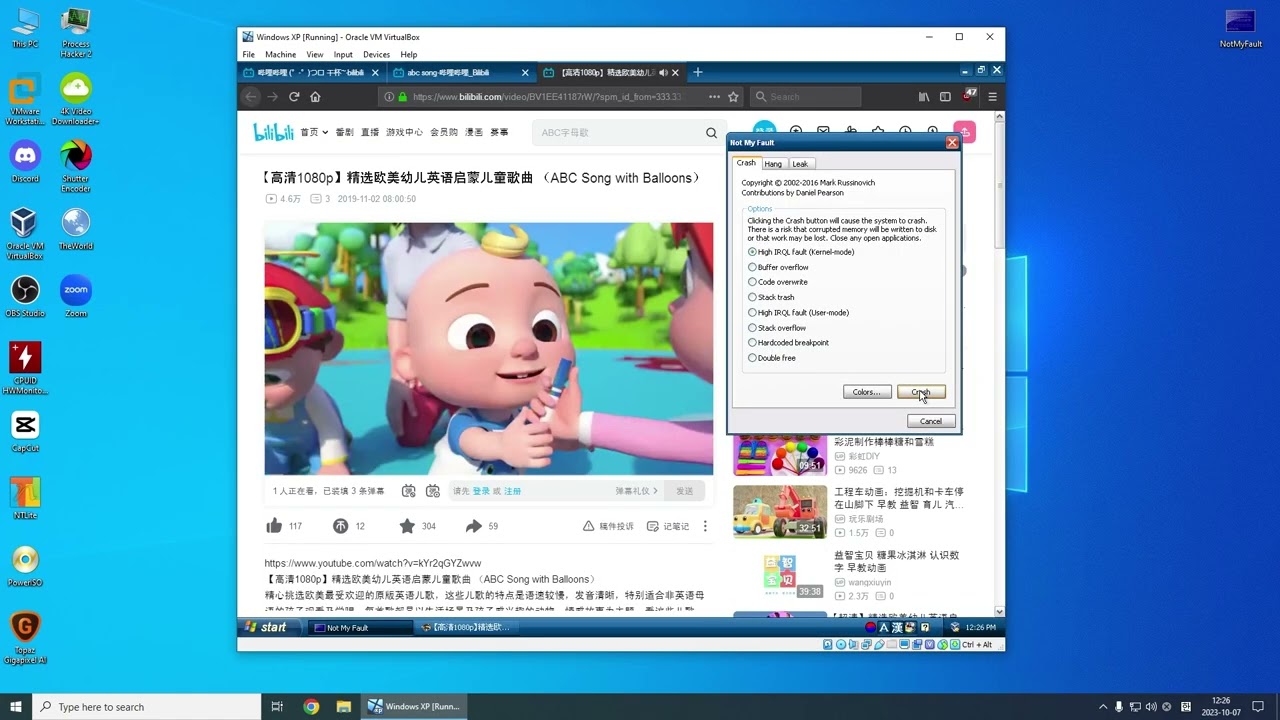The image size is (1280, 720).
Task: Open the excavator video thumbnail 32:51
Action: (780, 511)
